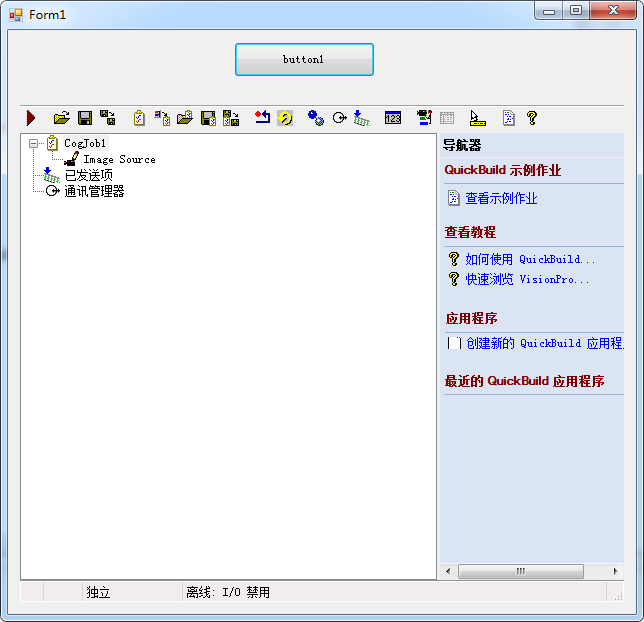Screen dimensions: 644x622
Task: Select the Image Source tree item
Action: pos(120,159)
